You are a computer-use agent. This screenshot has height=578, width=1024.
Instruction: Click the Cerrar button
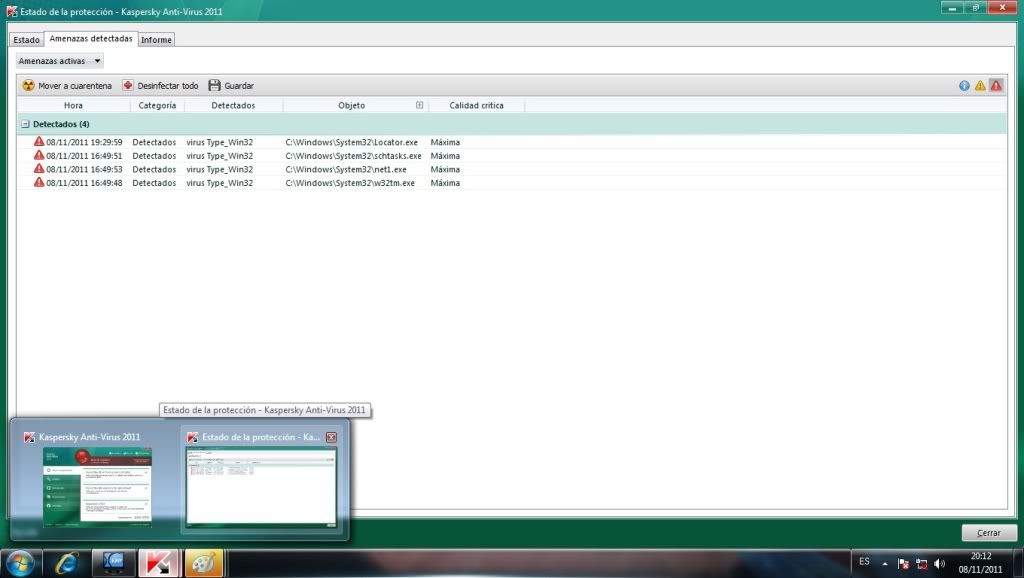(x=989, y=533)
